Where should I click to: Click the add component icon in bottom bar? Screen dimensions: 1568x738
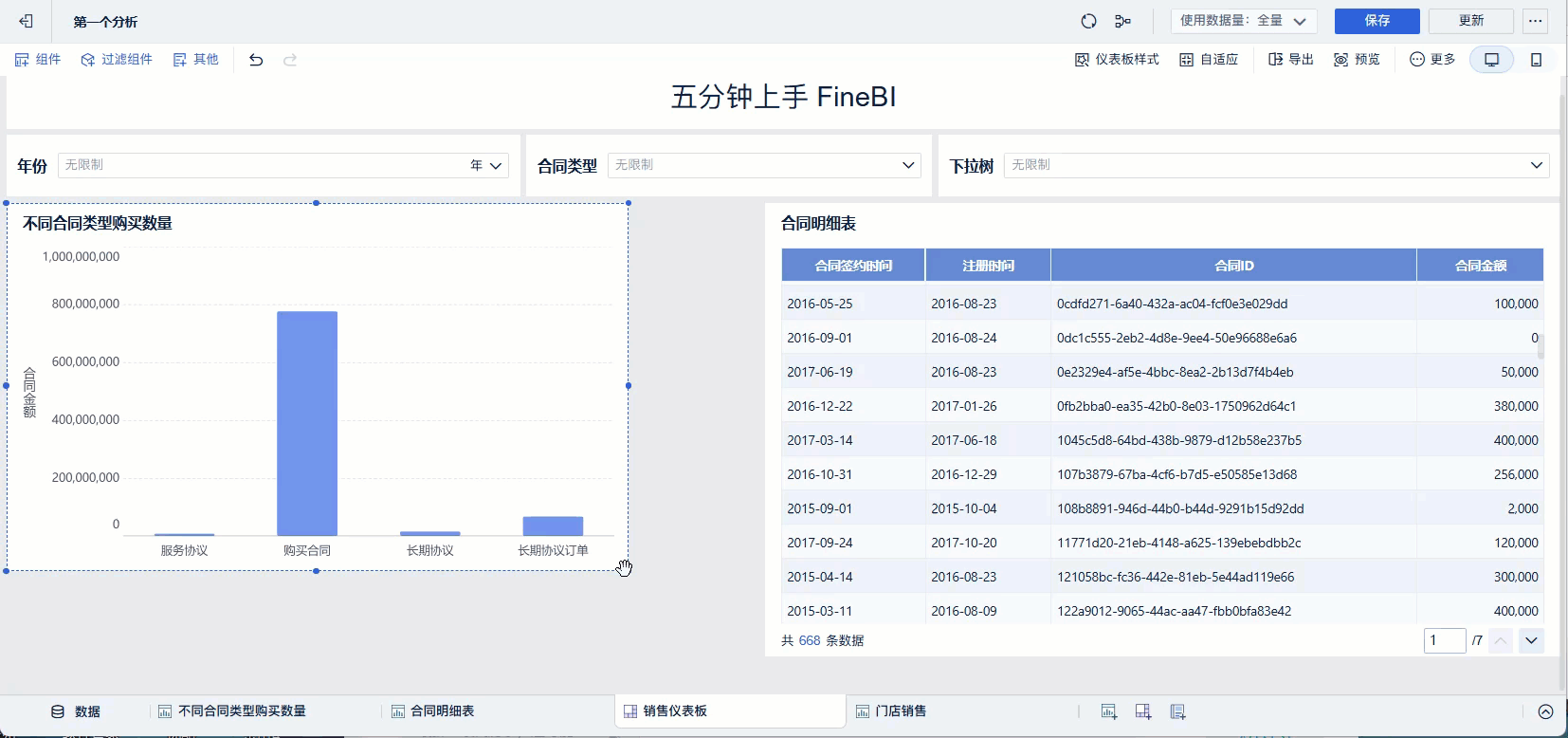(x=1108, y=711)
